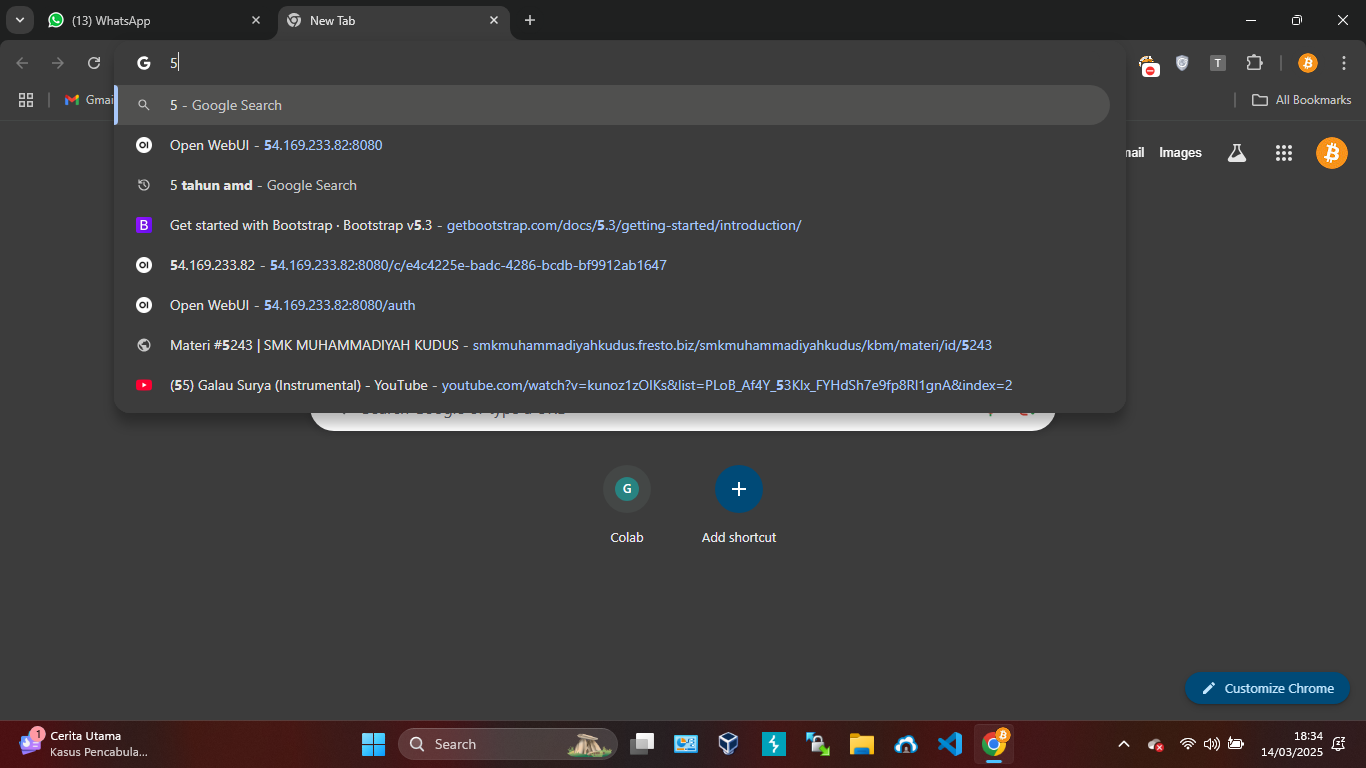Open the ad blocker extension icon
The width and height of the screenshot is (1366, 768).
coord(1148,64)
